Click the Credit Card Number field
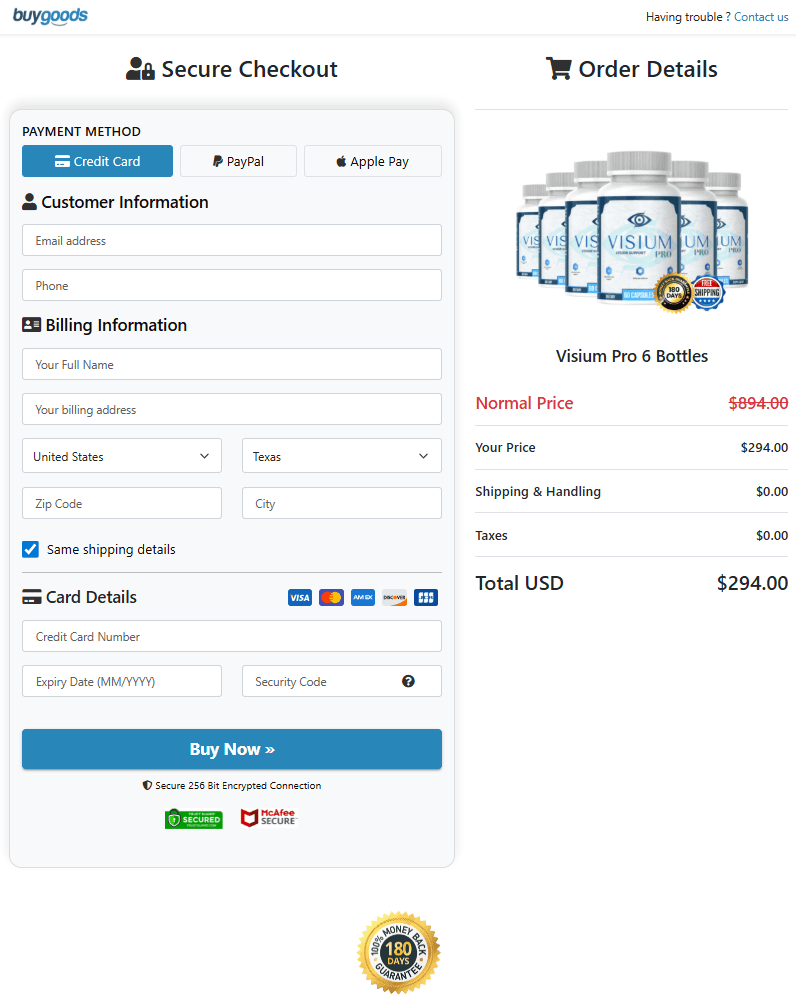The width and height of the screenshot is (796, 995). click(232, 636)
